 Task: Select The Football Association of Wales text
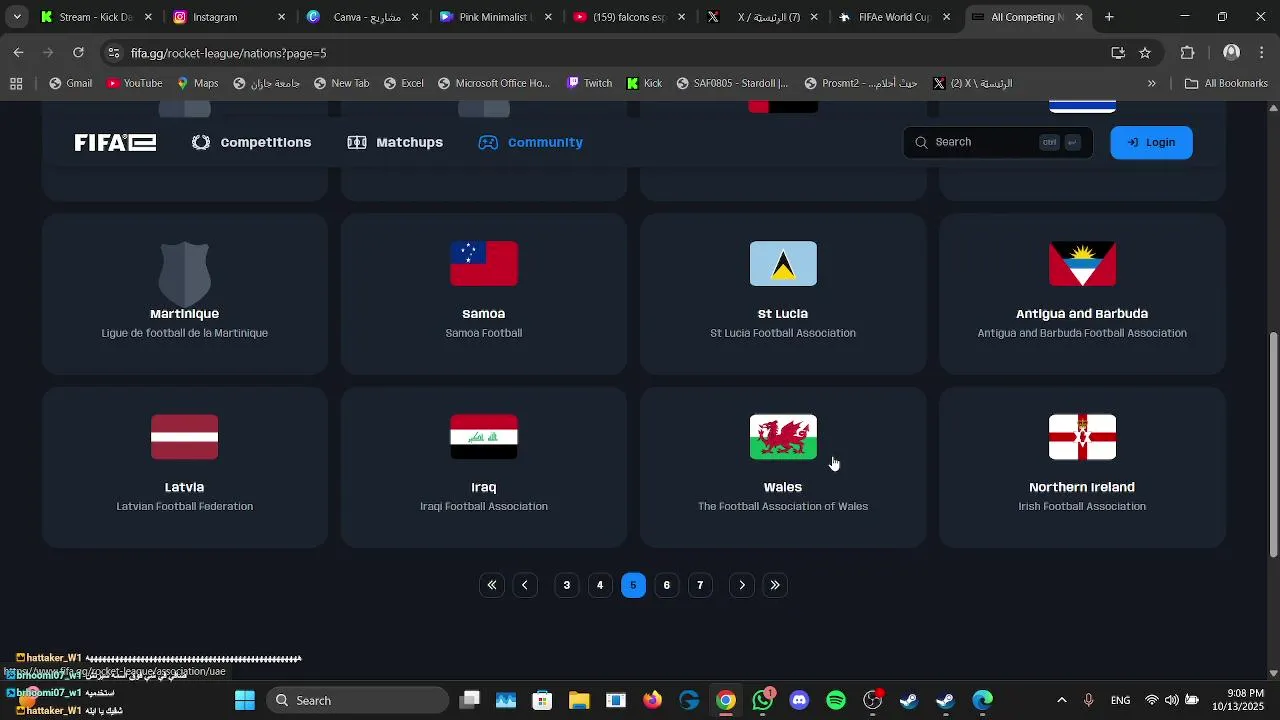(x=783, y=506)
